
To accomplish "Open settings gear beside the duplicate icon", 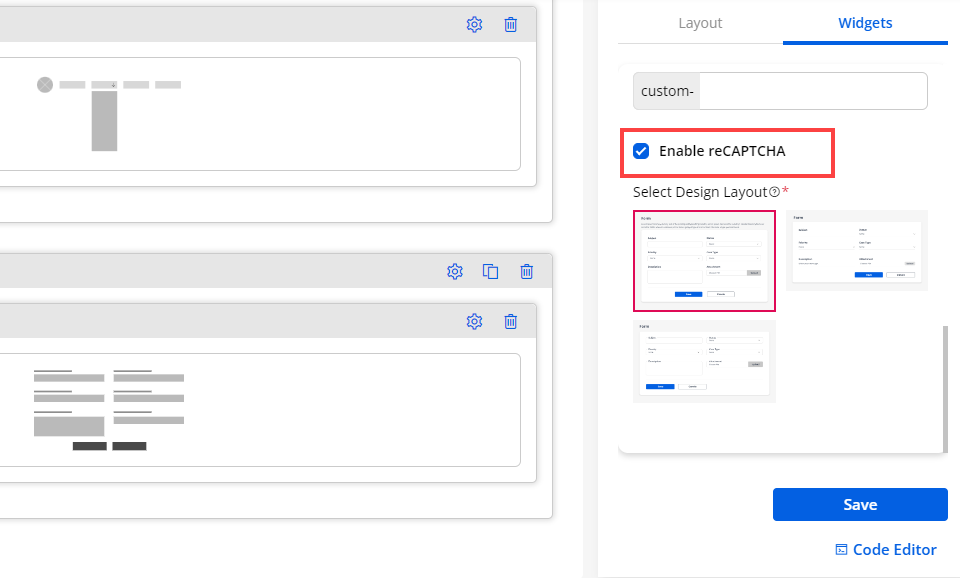I will click(454, 271).
